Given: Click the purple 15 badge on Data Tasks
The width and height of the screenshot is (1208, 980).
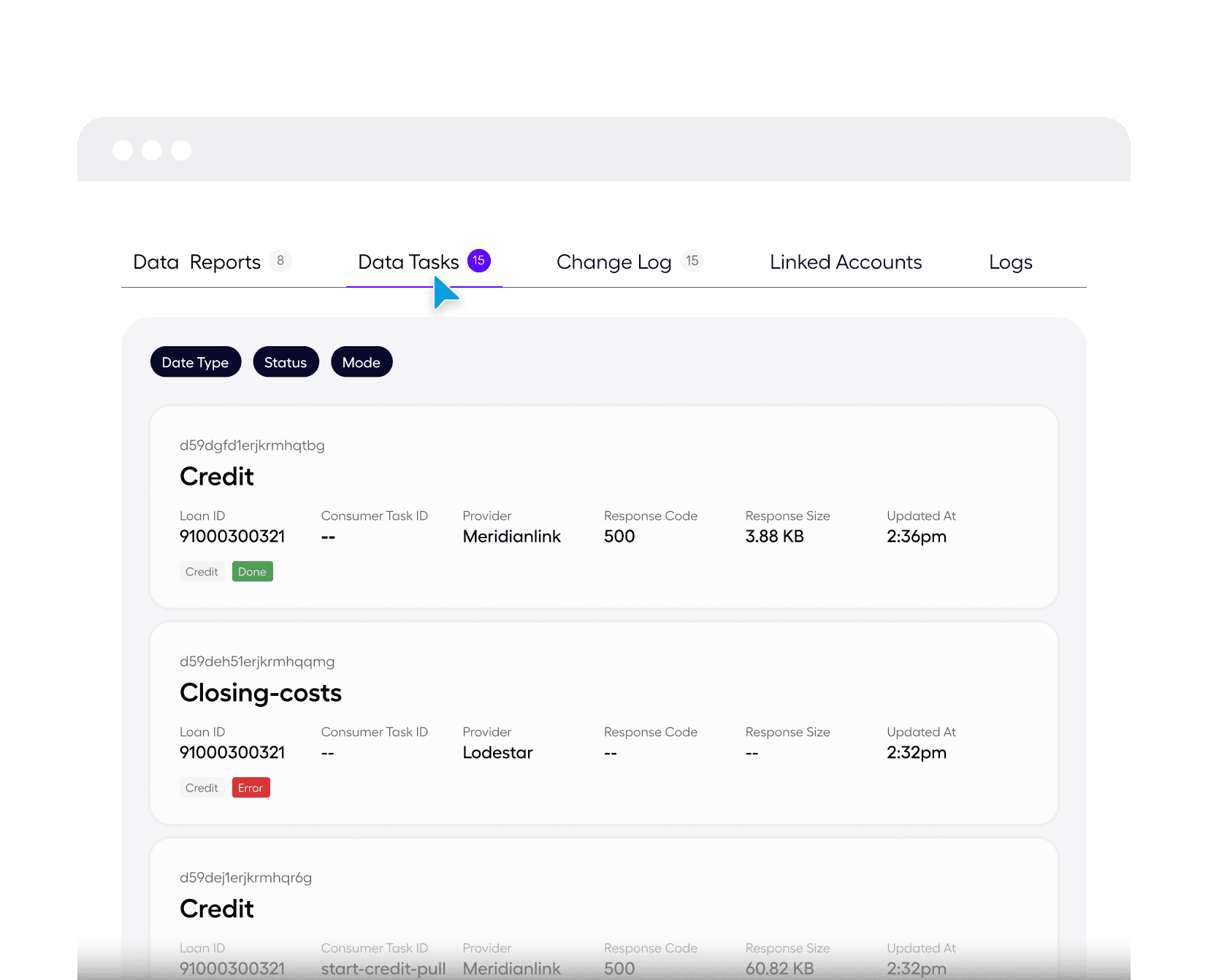Looking at the screenshot, I should (479, 261).
